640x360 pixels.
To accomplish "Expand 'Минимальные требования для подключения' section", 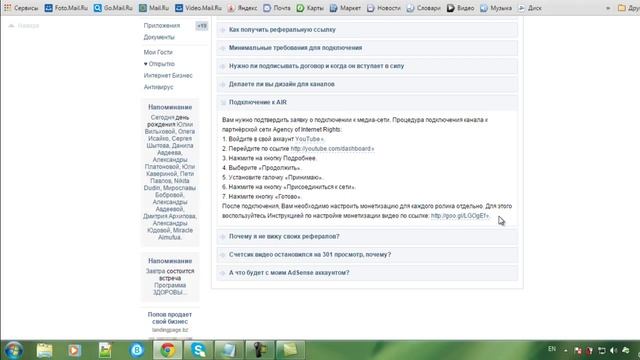I will coord(367,48).
